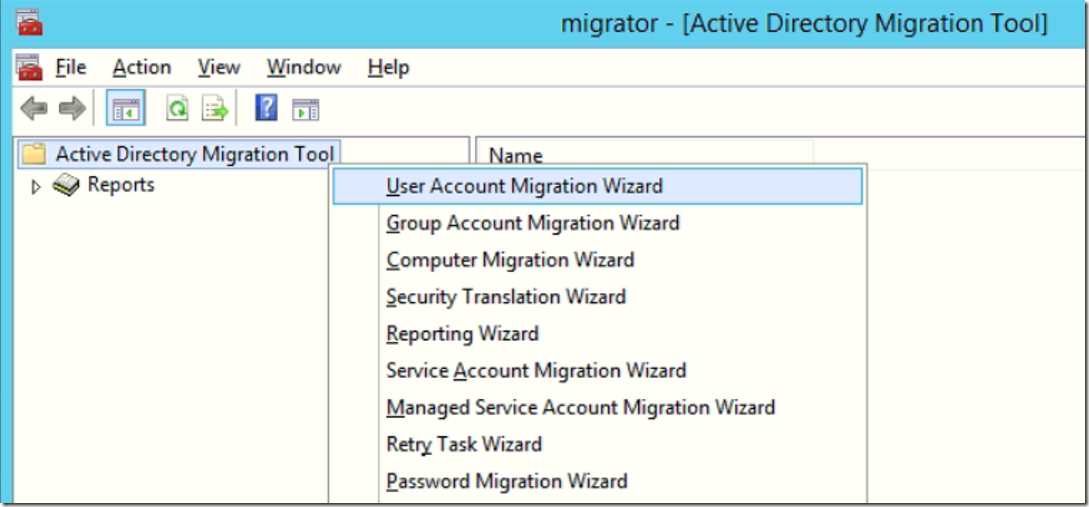Click the Back arrow toolbar icon

coord(33,109)
